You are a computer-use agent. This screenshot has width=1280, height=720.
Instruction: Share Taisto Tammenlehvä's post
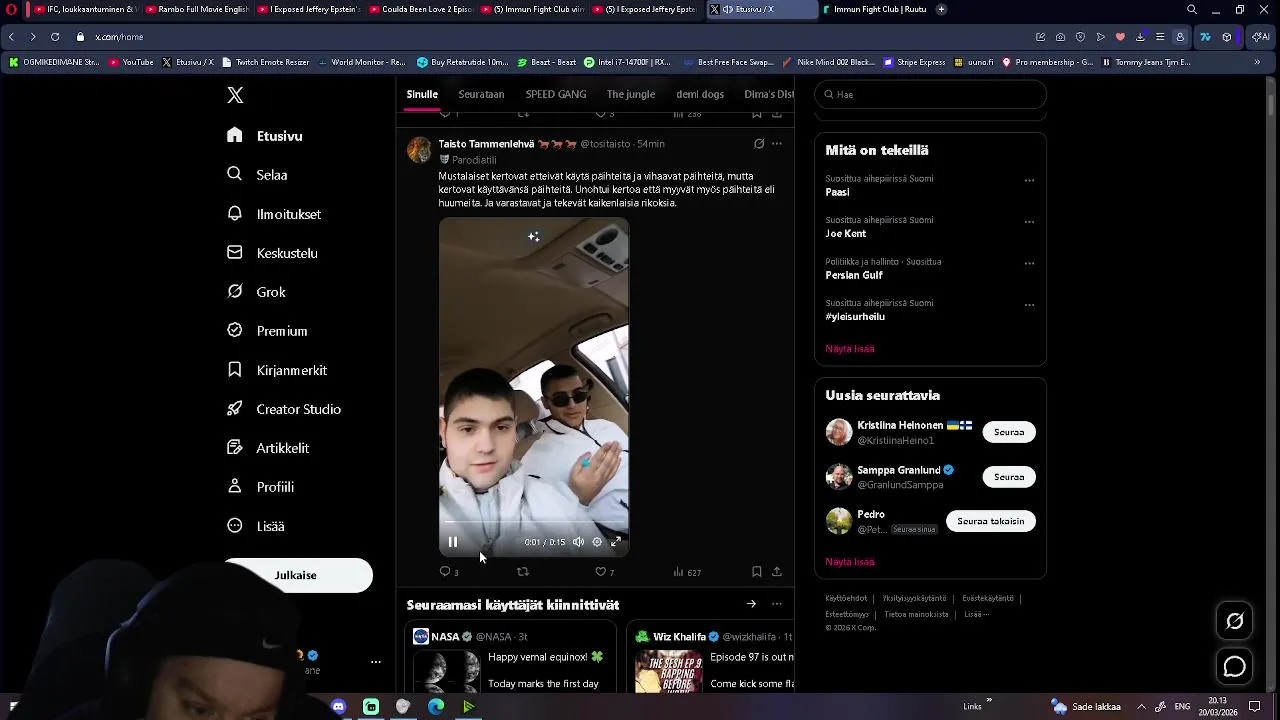[x=777, y=572]
